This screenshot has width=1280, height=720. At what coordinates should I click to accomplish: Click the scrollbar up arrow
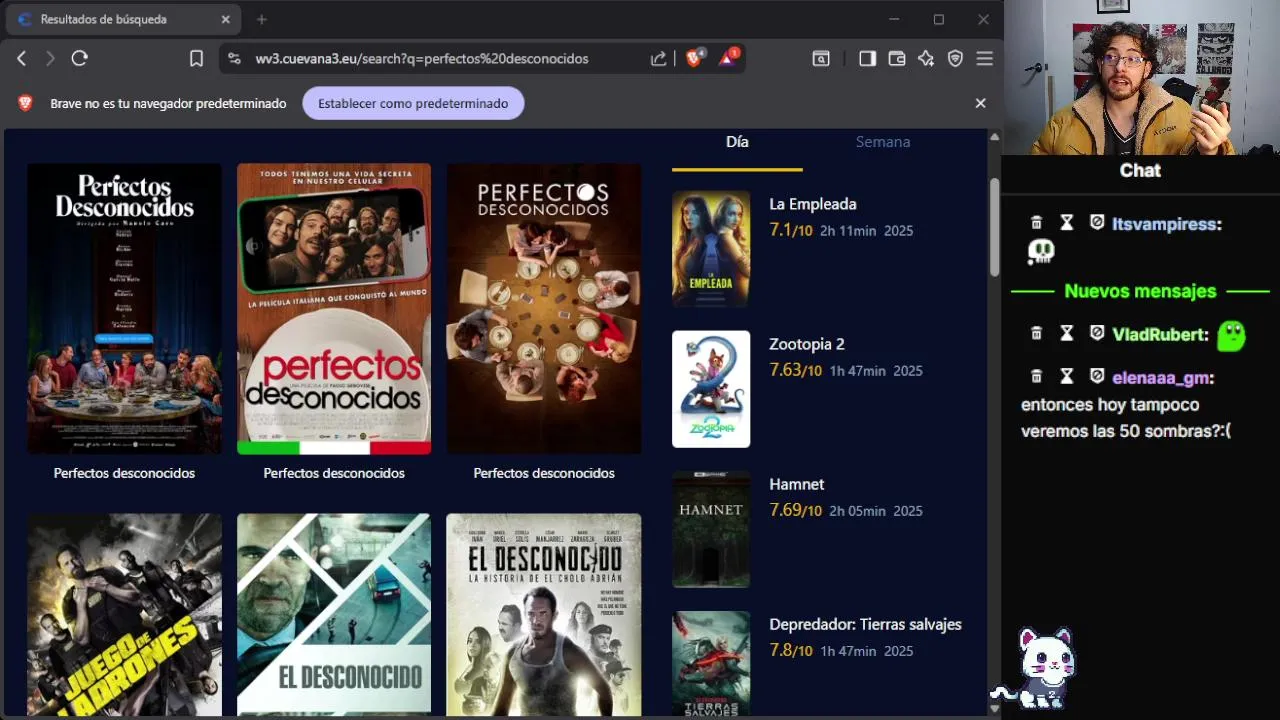click(994, 136)
